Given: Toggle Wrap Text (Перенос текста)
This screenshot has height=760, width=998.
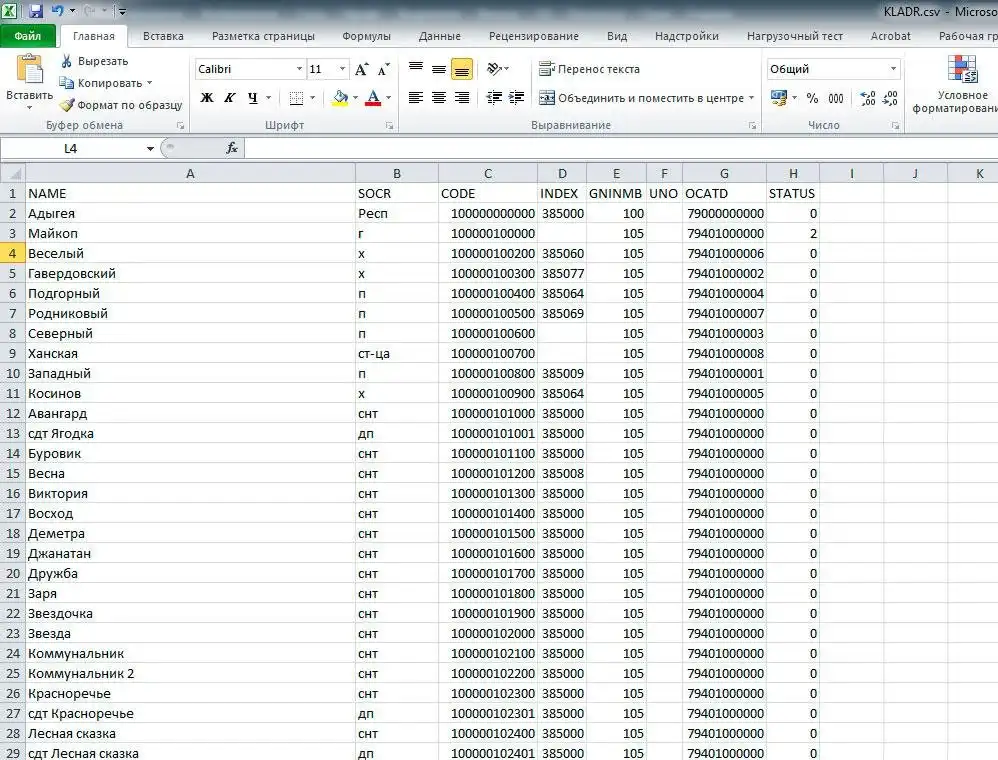Looking at the screenshot, I should (589, 69).
